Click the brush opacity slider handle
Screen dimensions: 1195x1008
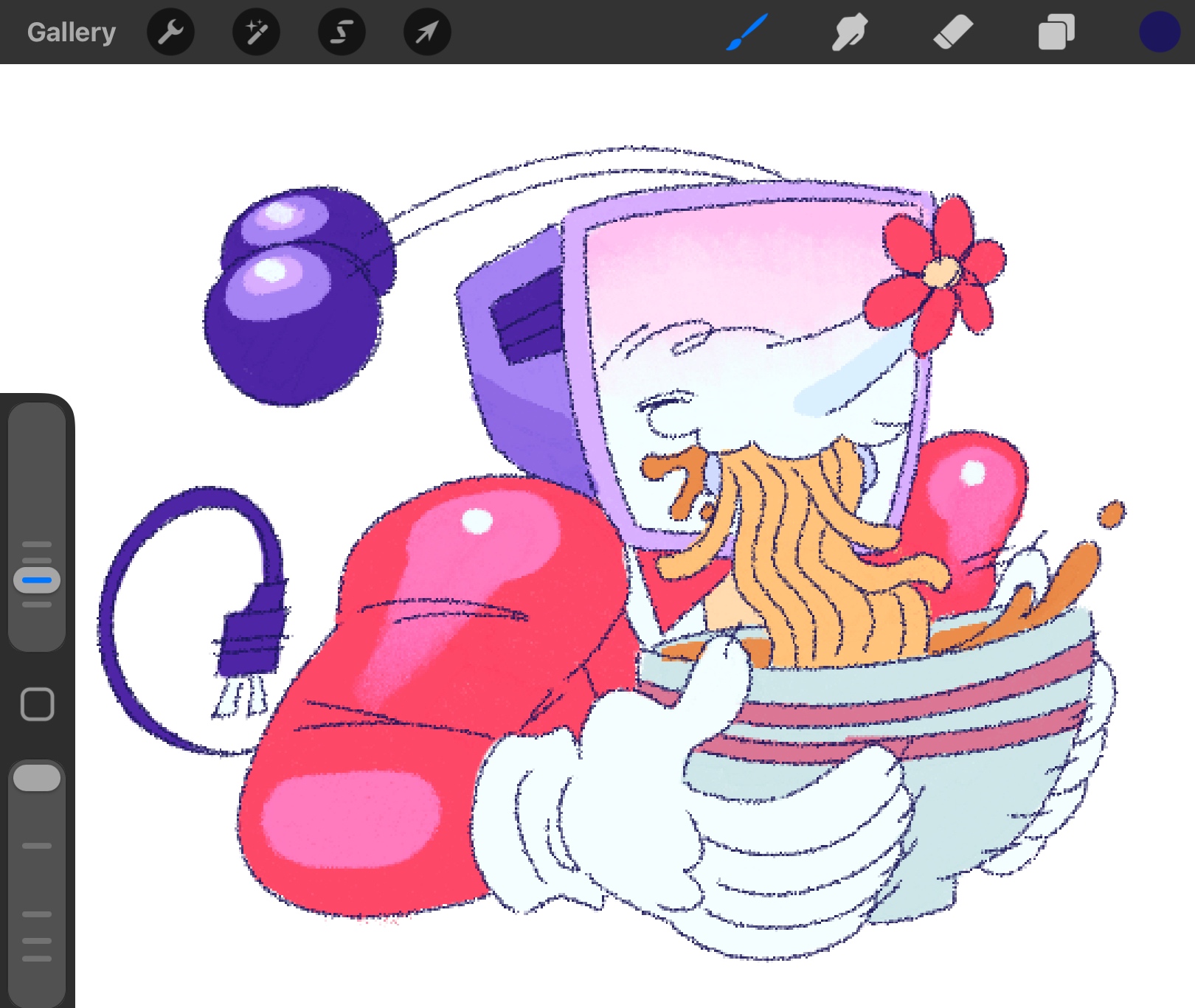click(x=37, y=778)
